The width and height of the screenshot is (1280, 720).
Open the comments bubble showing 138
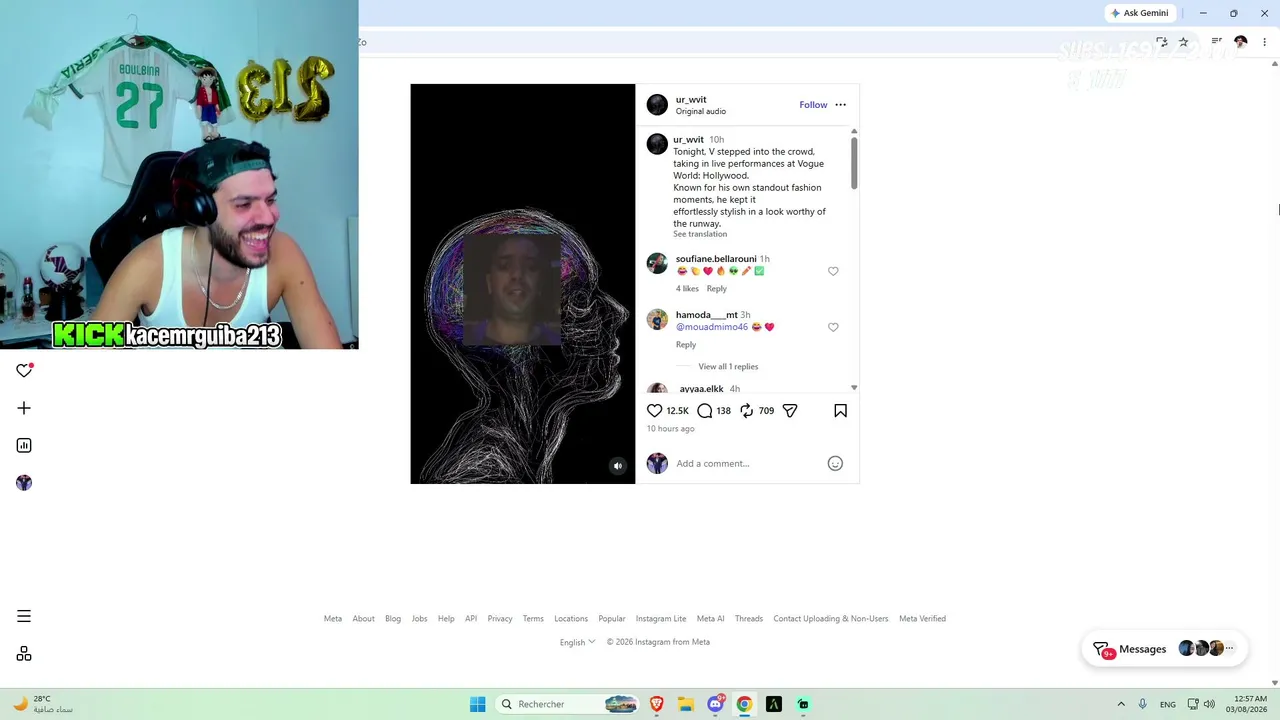coord(705,411)
